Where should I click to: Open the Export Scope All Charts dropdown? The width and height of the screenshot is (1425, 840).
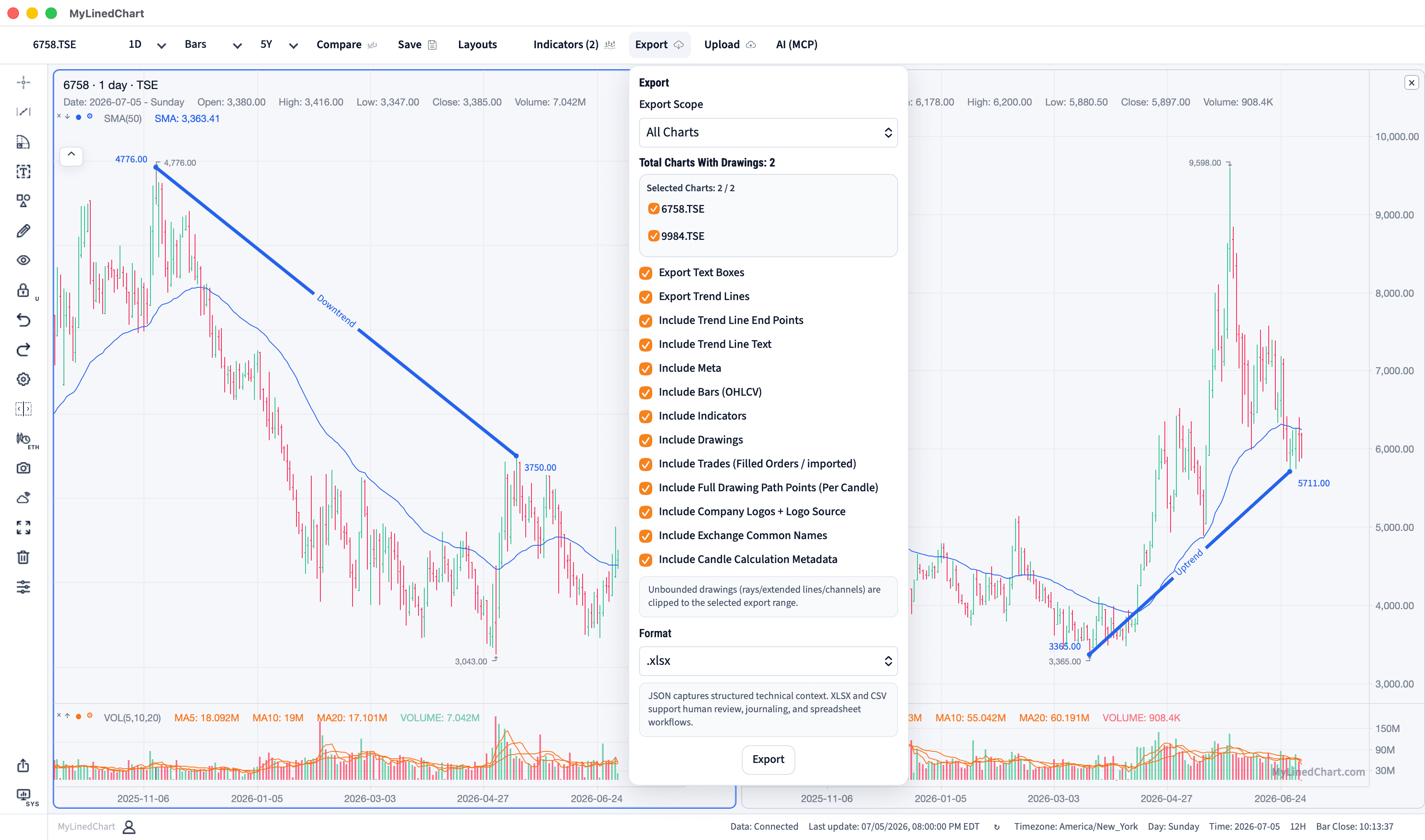768,132
